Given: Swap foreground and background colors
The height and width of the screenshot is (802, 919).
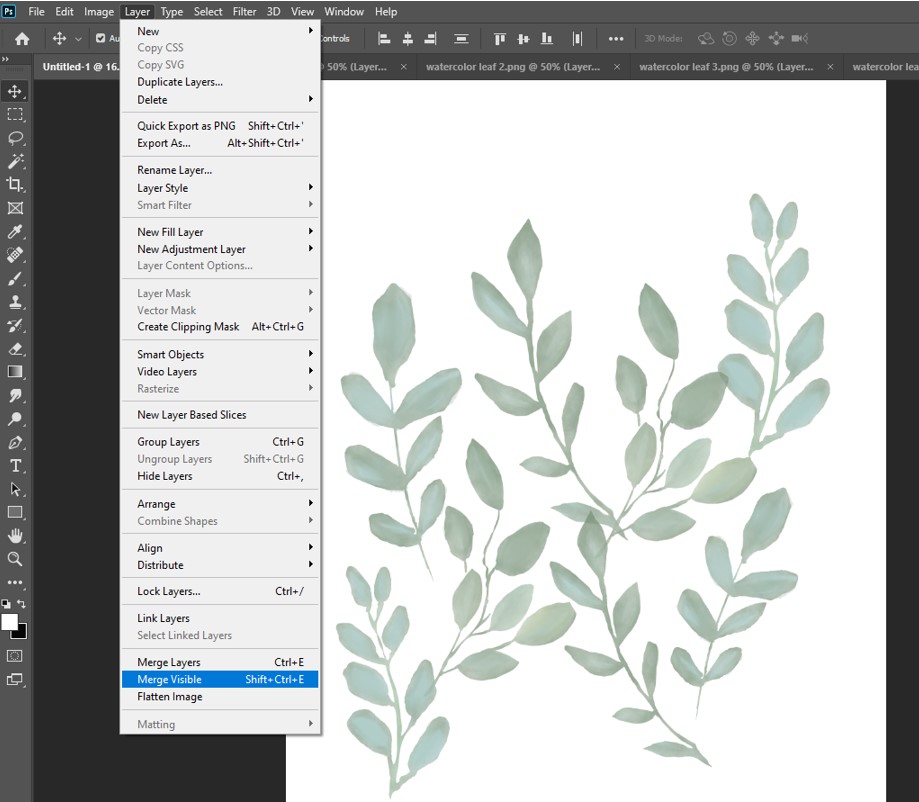Looking at the screenshot, I should click(x=22, y=604).
